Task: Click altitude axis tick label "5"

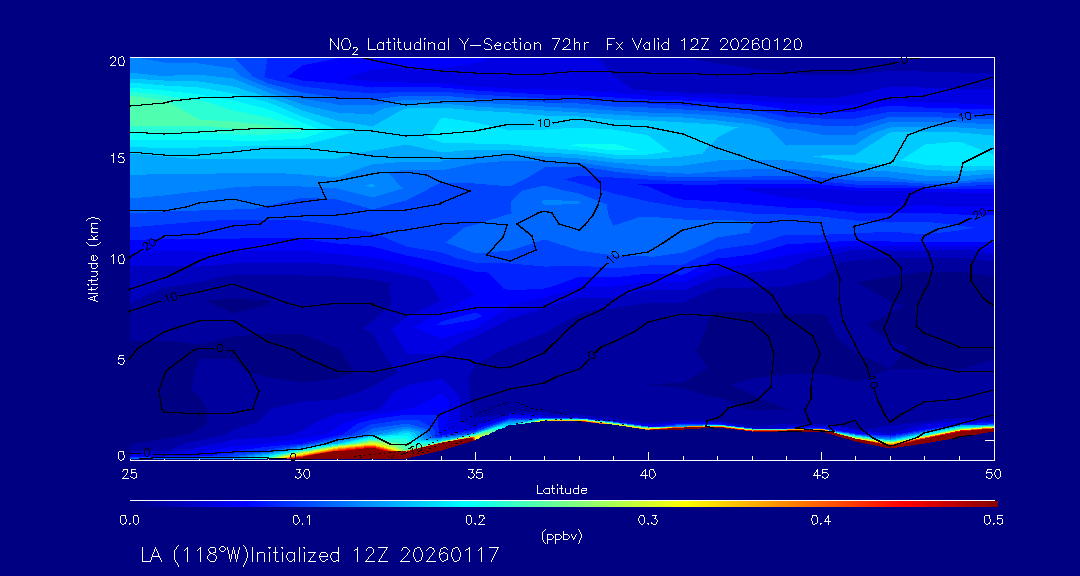Action: click(x=121, y=359)
